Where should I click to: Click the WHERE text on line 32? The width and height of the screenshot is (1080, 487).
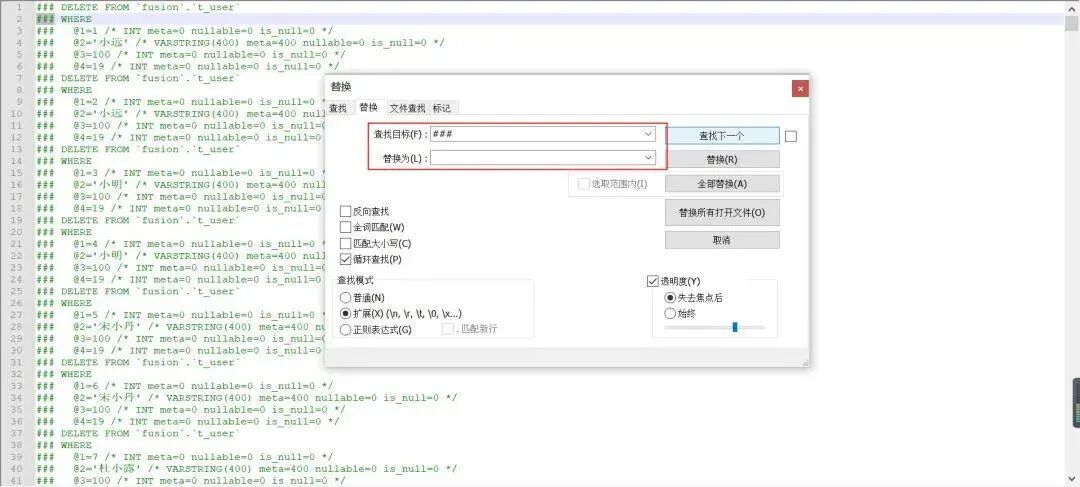(76, 374)
